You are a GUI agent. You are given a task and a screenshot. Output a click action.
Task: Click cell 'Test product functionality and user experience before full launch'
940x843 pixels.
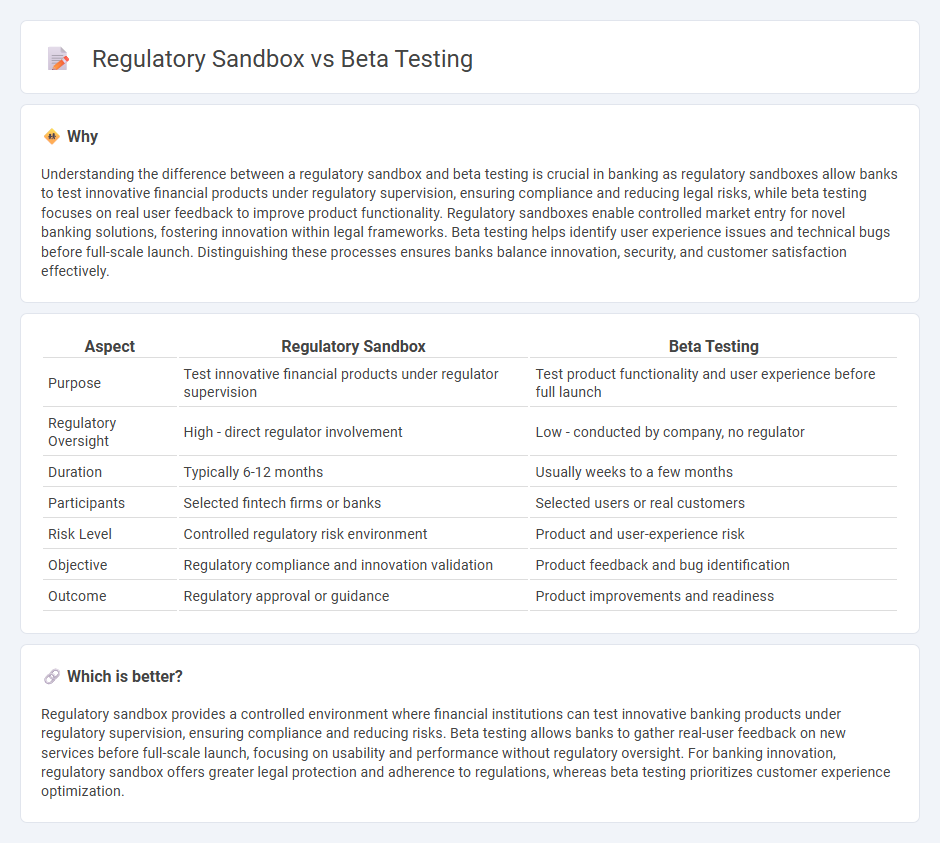(x=713, y=383)
